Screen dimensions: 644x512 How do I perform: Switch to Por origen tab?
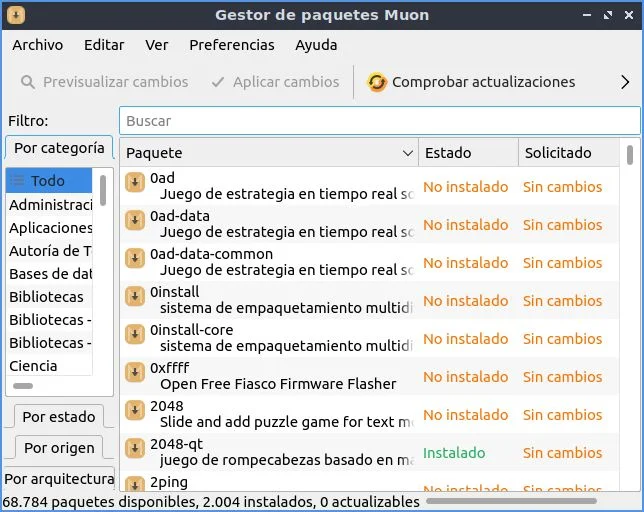pos(59,448)
